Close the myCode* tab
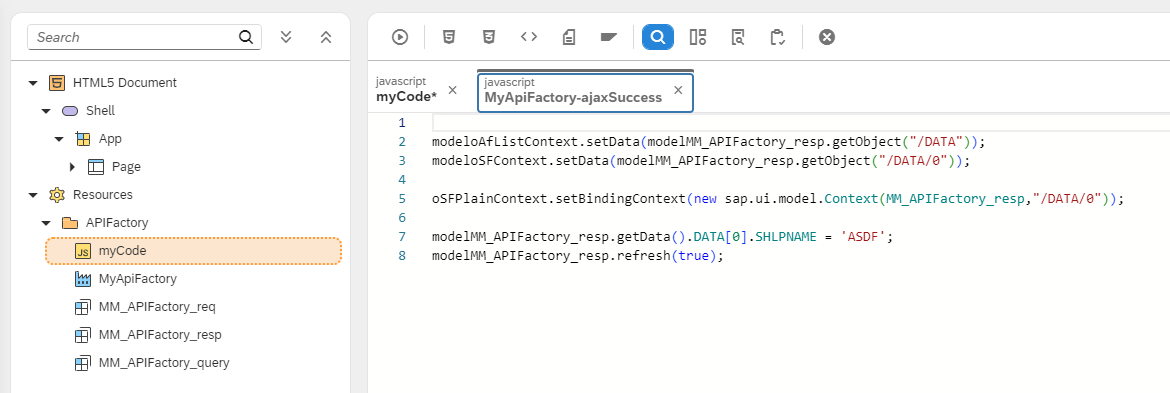Image resolution: width=1170 pixels, height=393 pixels. [452, 90]
